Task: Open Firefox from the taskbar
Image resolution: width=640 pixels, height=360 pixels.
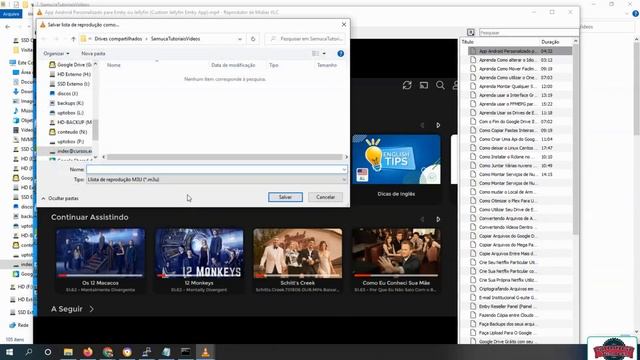Action: (88, 352)
